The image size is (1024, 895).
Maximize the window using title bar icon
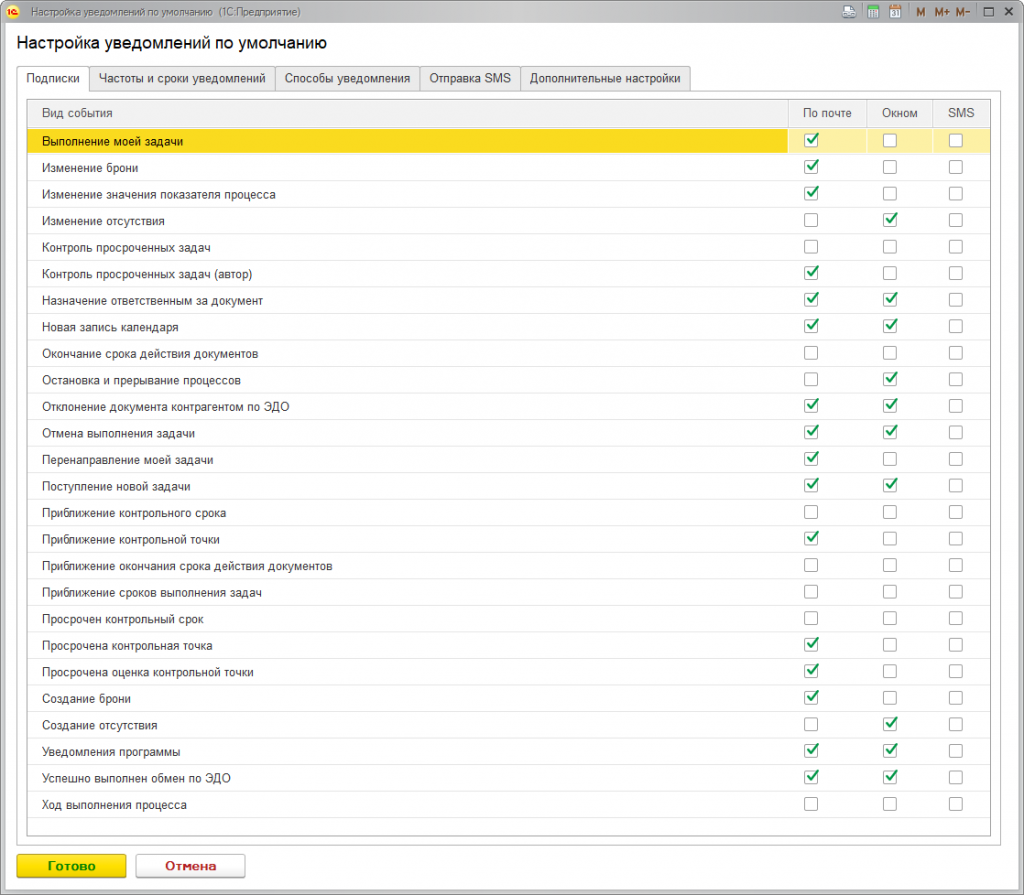pos(988,12)
